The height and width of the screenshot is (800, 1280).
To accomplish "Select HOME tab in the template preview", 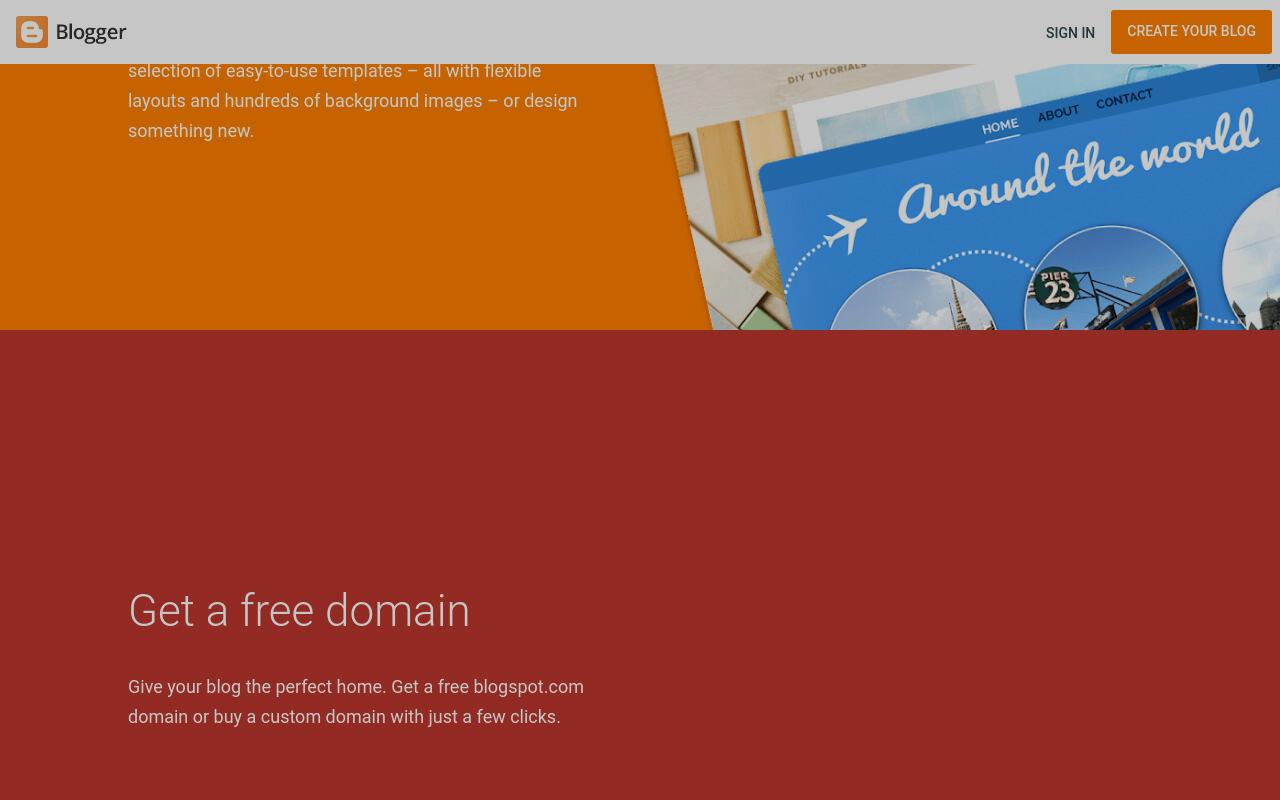I will [1000, 127].
